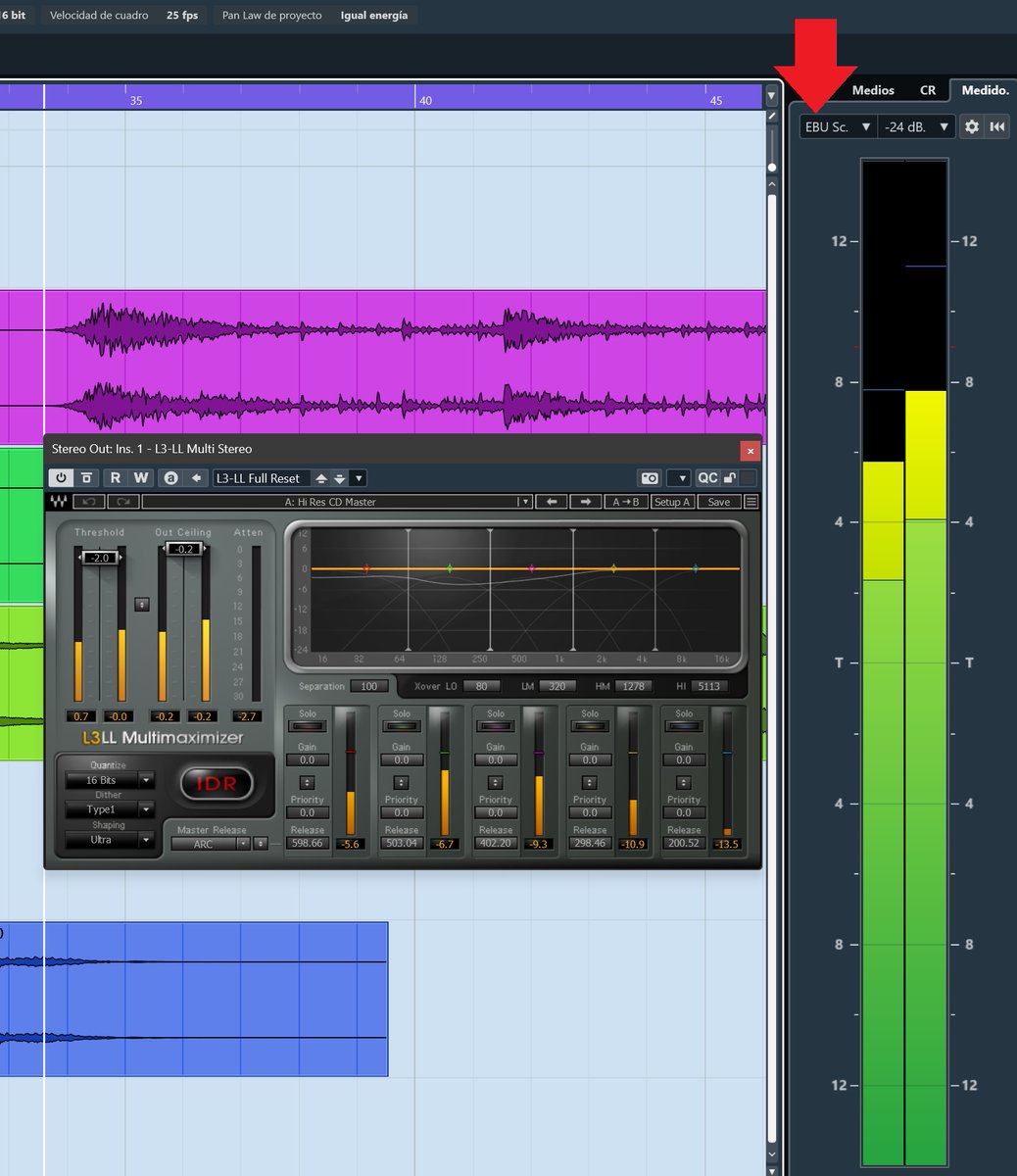Viewport: 1017px width, 1176px height.
Task: Select the magenta band marker in the EQ graph
Action: (532, 568)
